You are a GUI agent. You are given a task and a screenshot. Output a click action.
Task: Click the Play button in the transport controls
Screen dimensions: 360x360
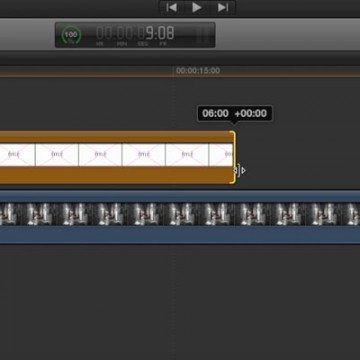pyautogui.click(x=197, y=7)
